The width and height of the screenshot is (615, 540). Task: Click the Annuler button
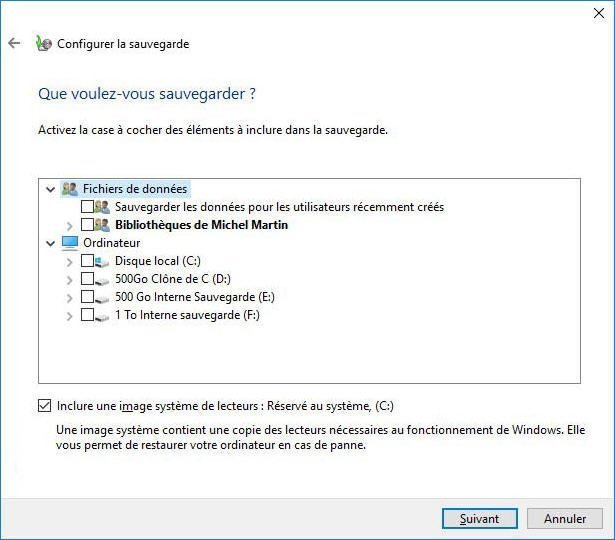[x=565, y=519]
